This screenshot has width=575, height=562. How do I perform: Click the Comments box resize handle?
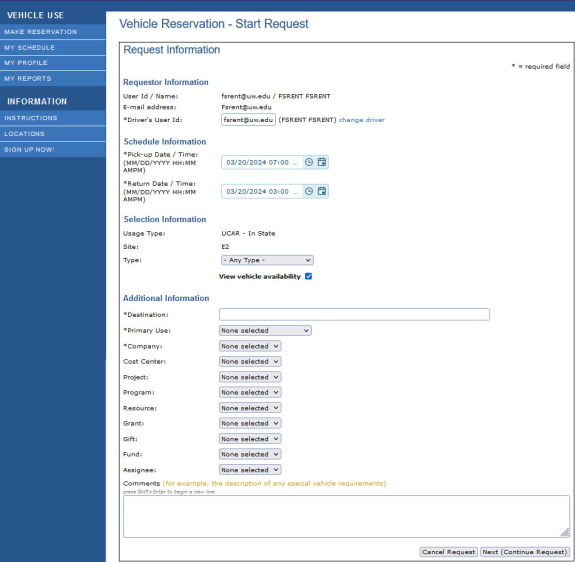[x=565, y=533]
